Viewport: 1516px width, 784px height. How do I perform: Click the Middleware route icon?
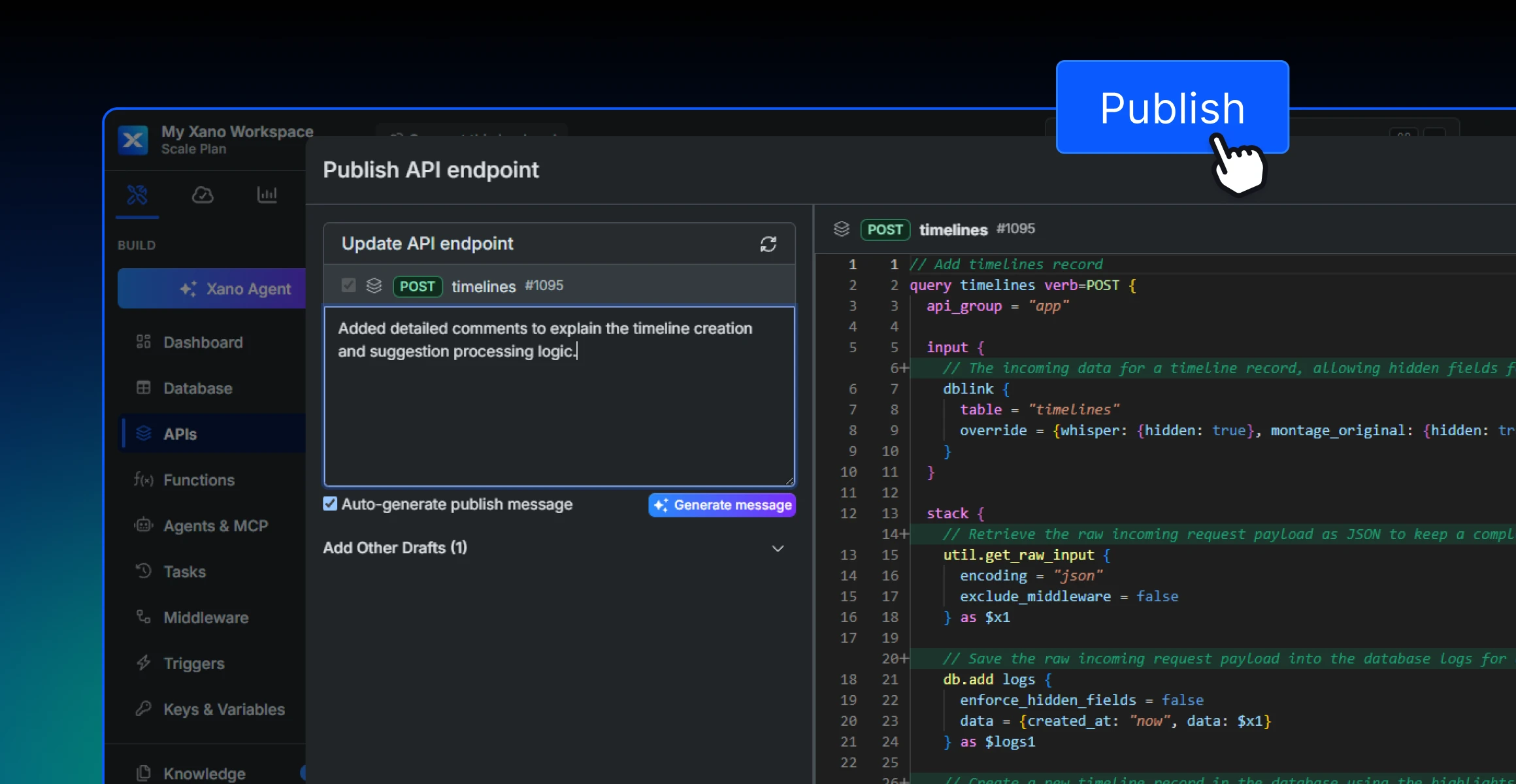click(x=143, y=617)
